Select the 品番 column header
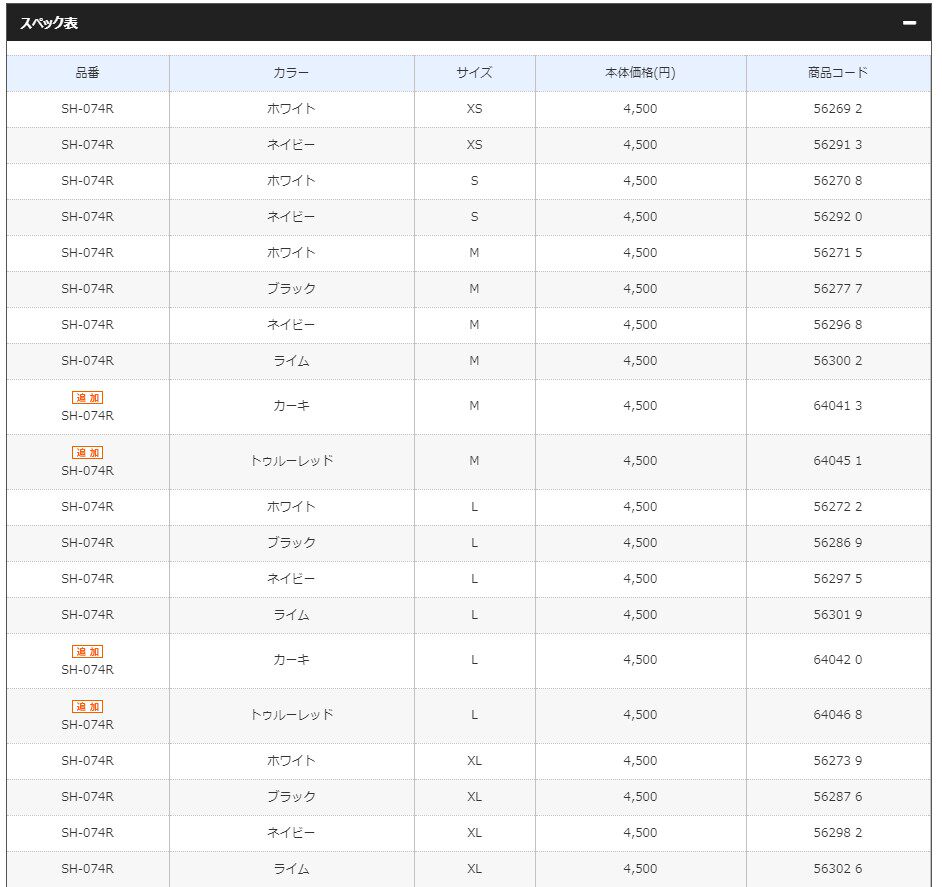Screen dimensions: 942x887 [87, 73]
